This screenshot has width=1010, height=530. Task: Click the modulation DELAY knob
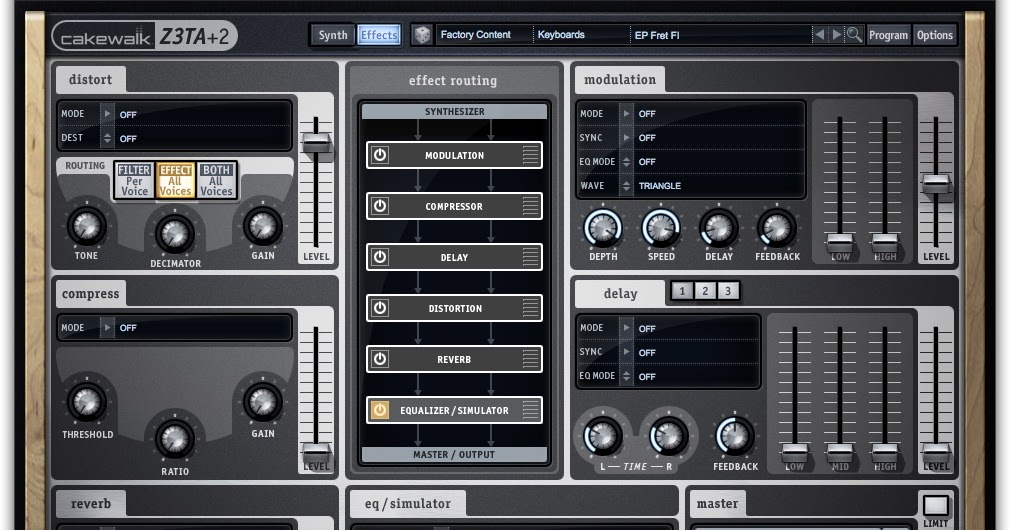click(x=719, y=227)
